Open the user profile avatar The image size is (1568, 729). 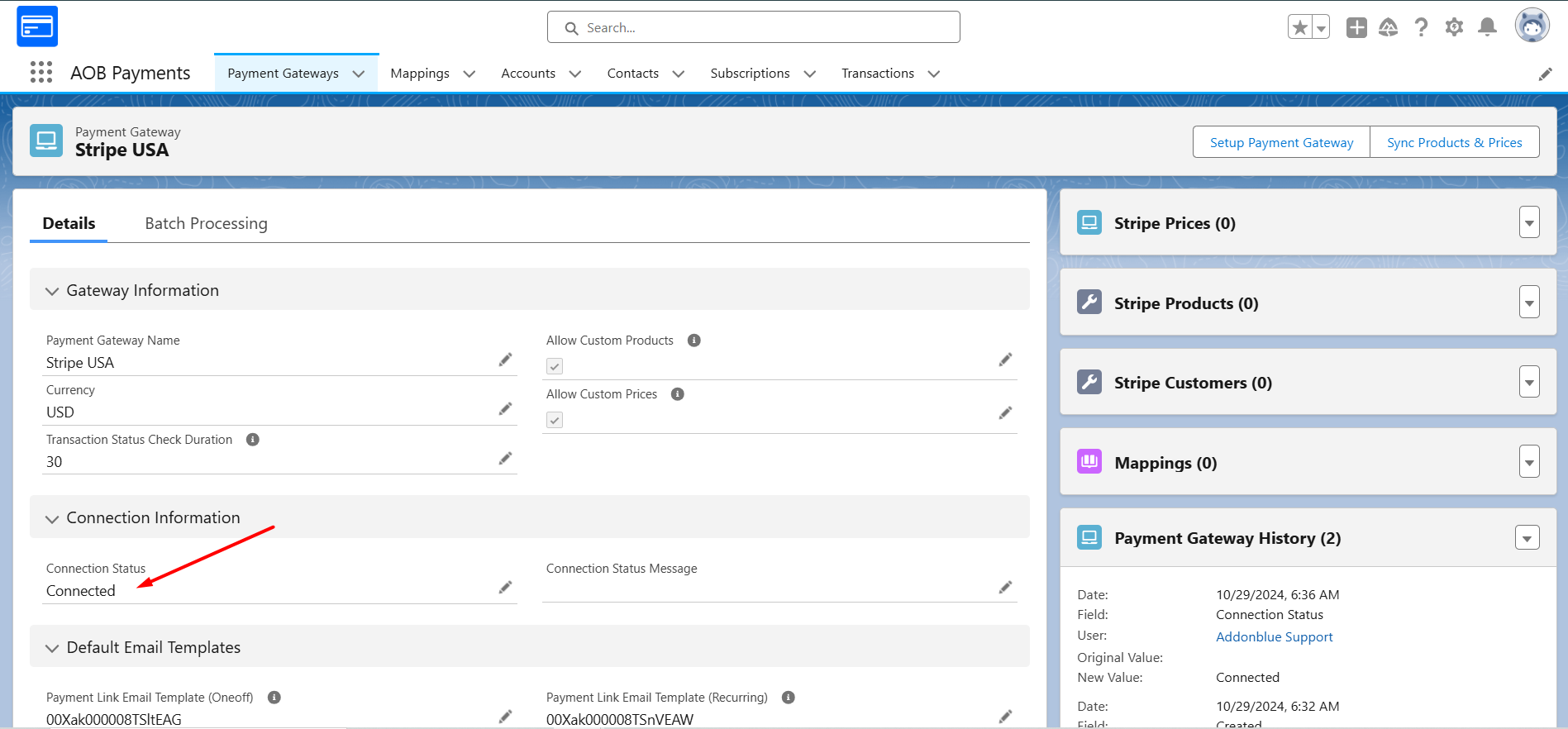coord(1532,26)
